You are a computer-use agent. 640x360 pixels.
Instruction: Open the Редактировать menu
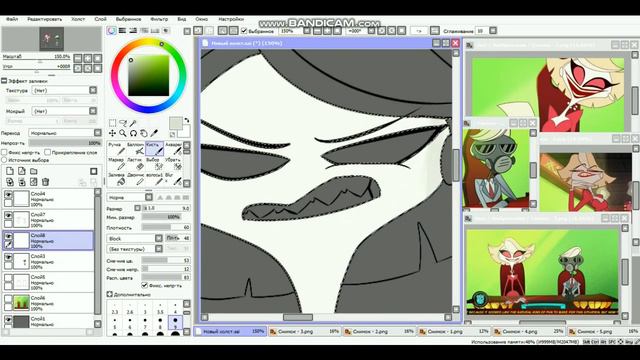44,19
